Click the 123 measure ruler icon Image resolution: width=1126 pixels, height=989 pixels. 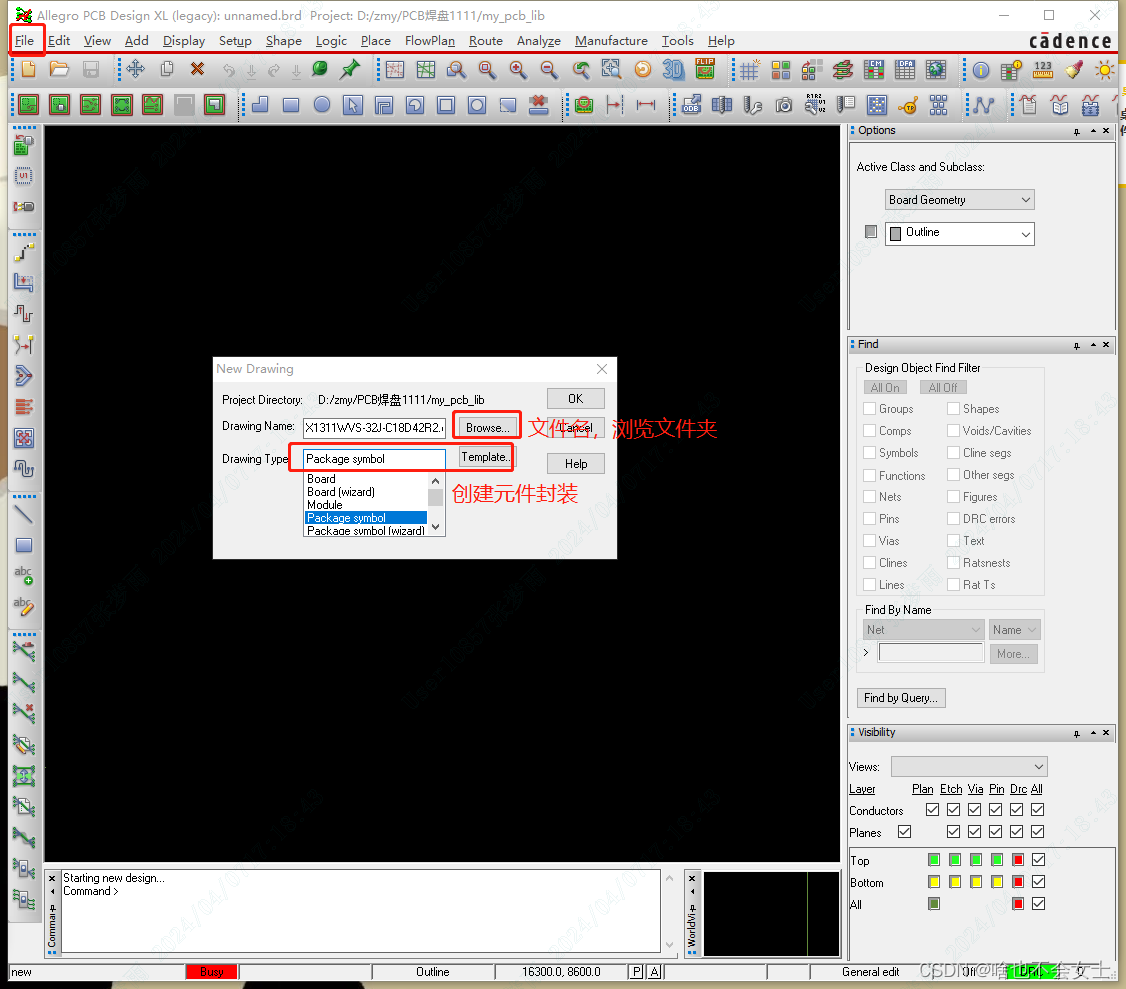[1043, 70]
